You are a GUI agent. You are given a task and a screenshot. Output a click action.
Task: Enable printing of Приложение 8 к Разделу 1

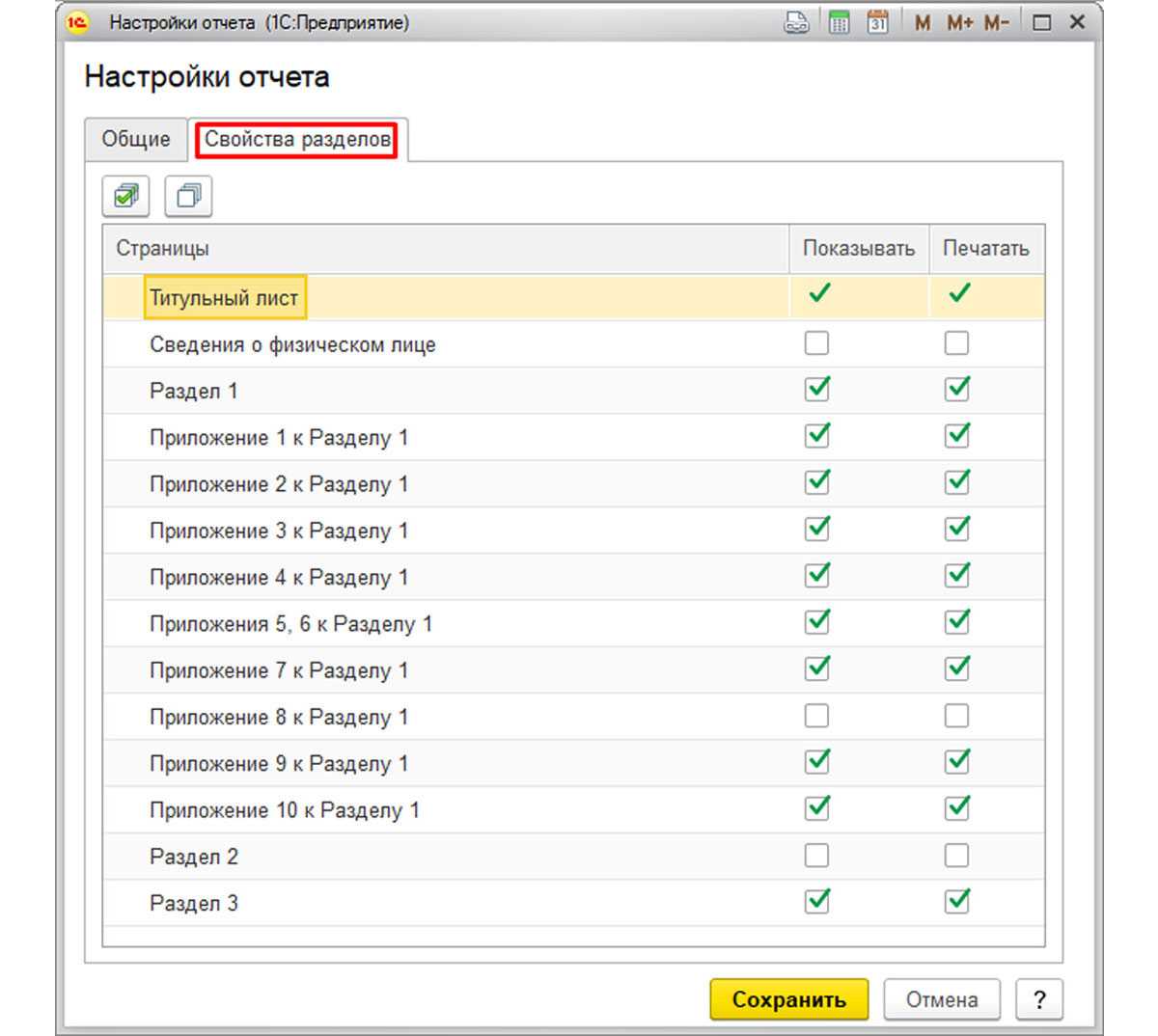click(x=956, y=716)
